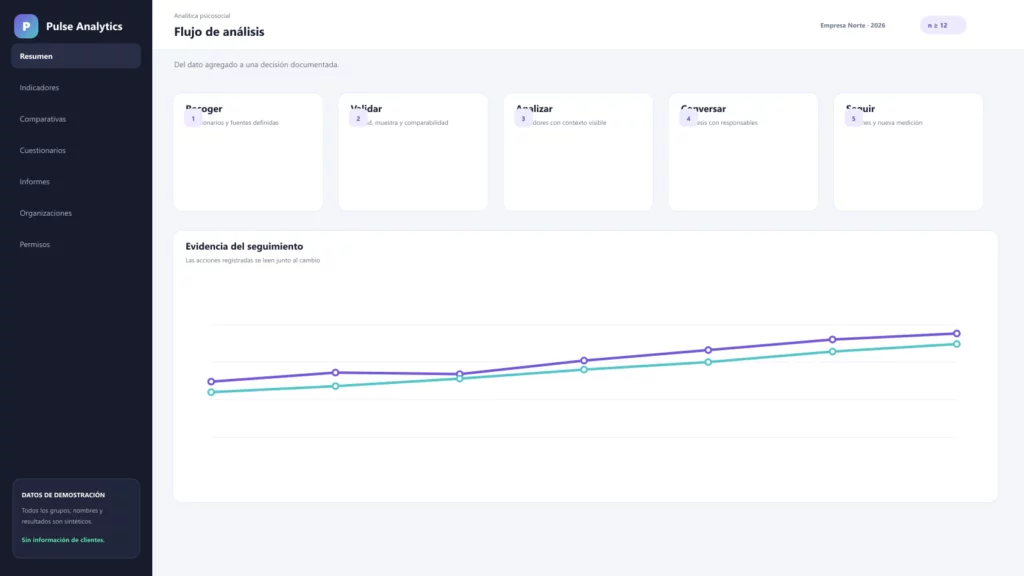The width and height of the screenshot is (1024, 576).
Task: Open the Resumen section in sidebar
Action: (x=76, y=56)
